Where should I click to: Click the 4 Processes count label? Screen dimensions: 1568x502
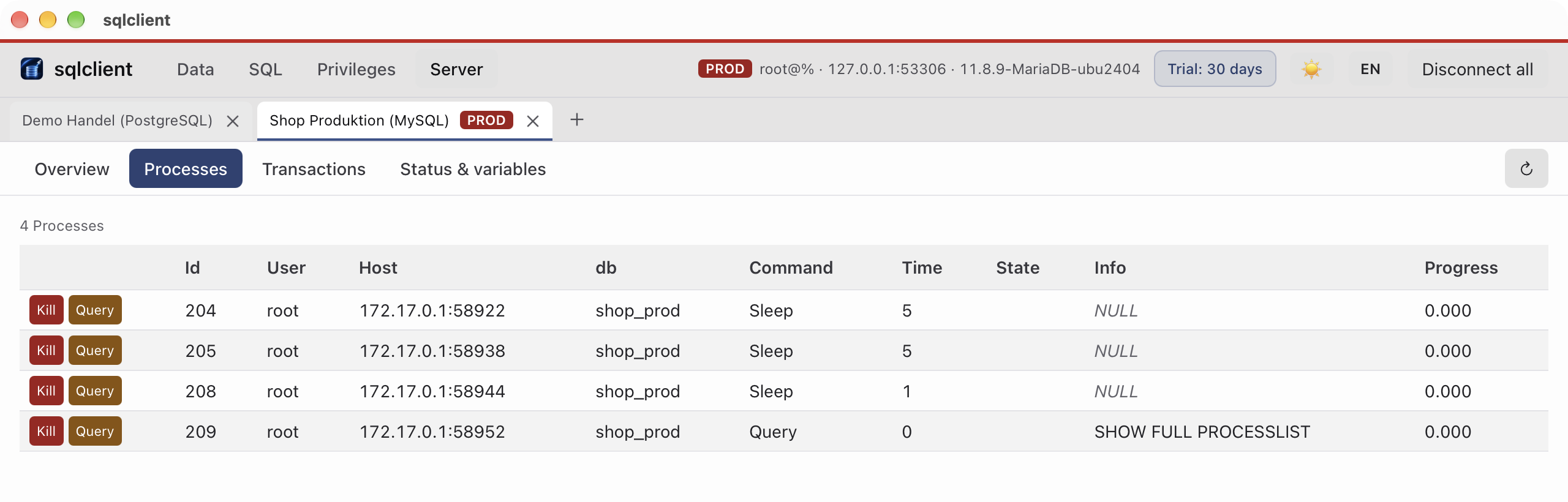click(62, 226)
